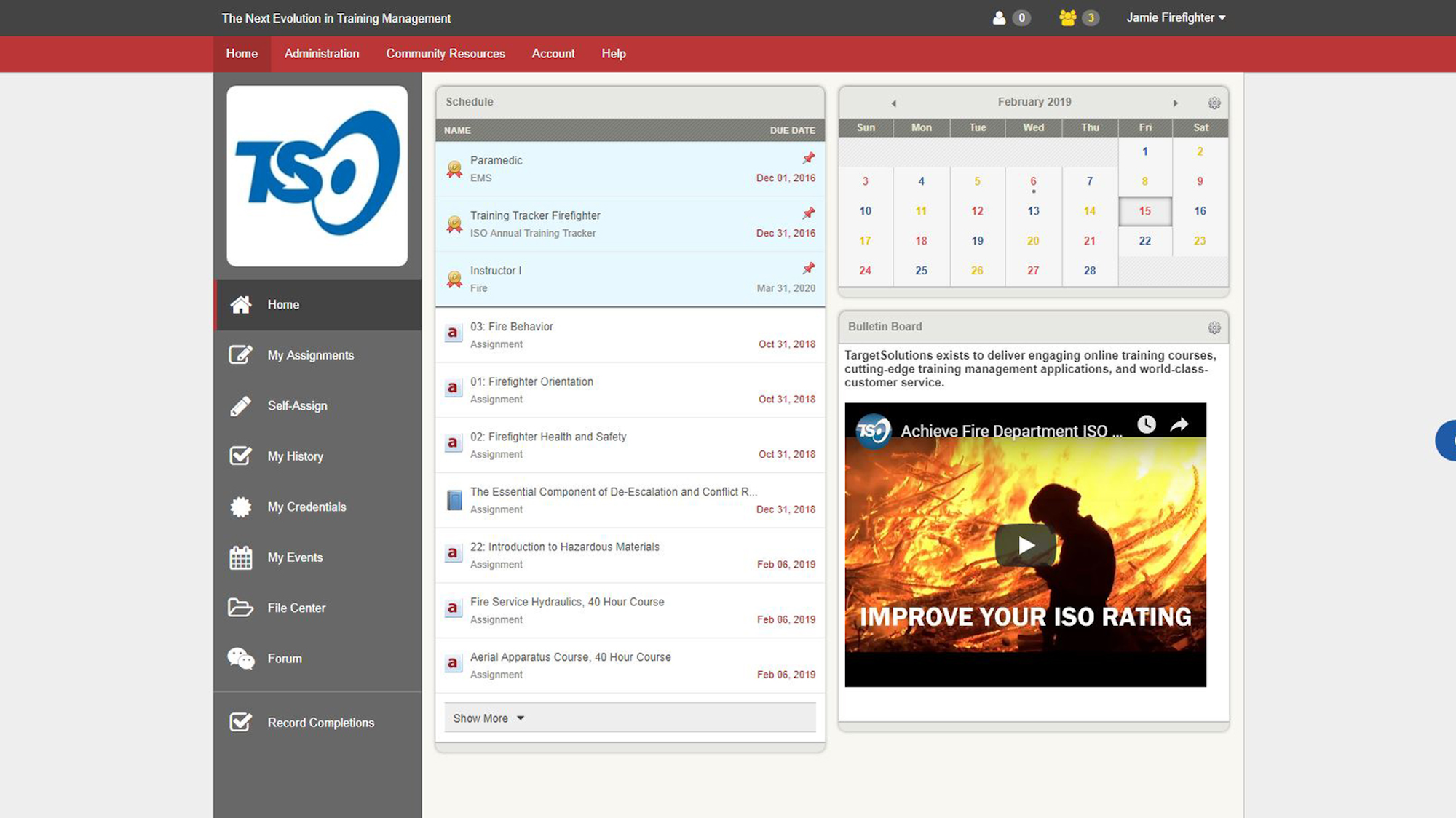Open My History from the sidebar
This screenshot has width=1456, height=818.
pyautogui.click(x=295, y=456)
